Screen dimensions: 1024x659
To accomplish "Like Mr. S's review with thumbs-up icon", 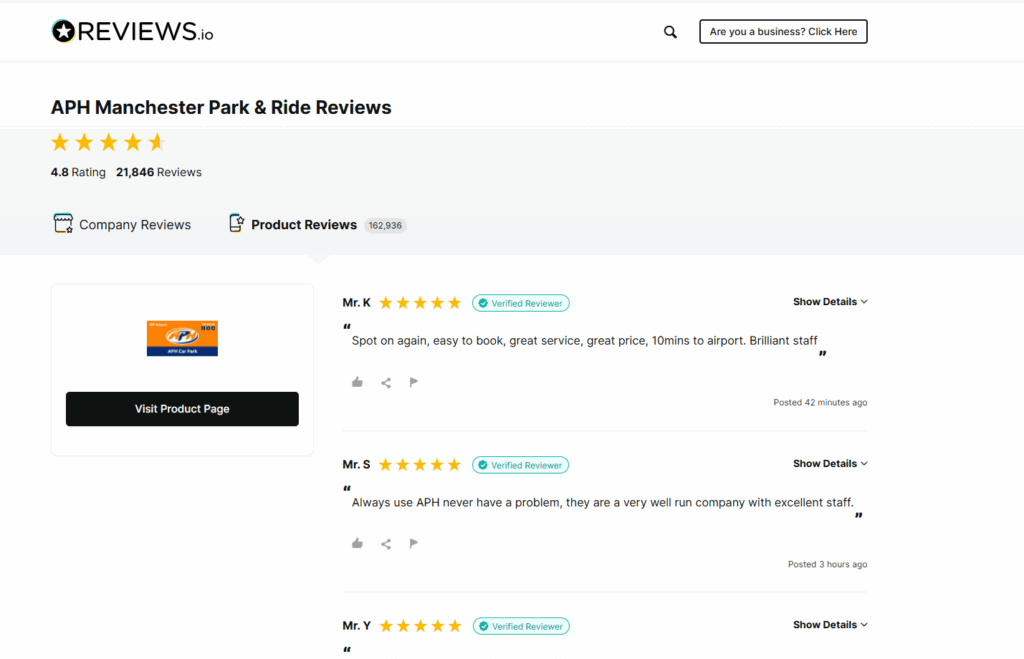I will (357, 543).
